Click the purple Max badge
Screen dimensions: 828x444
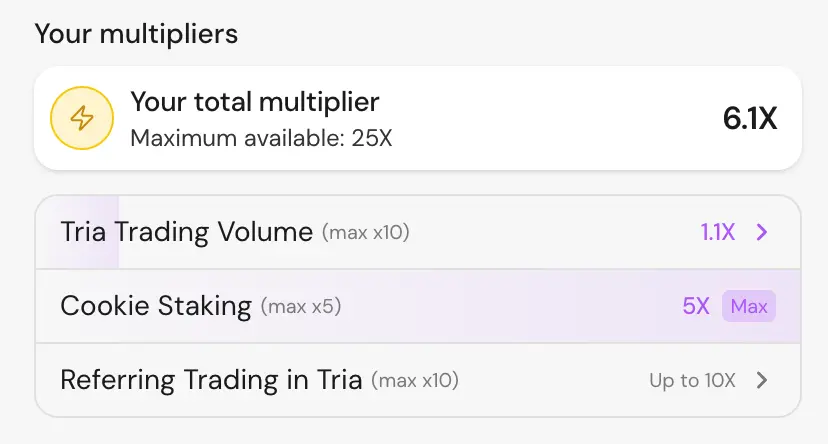749,306
